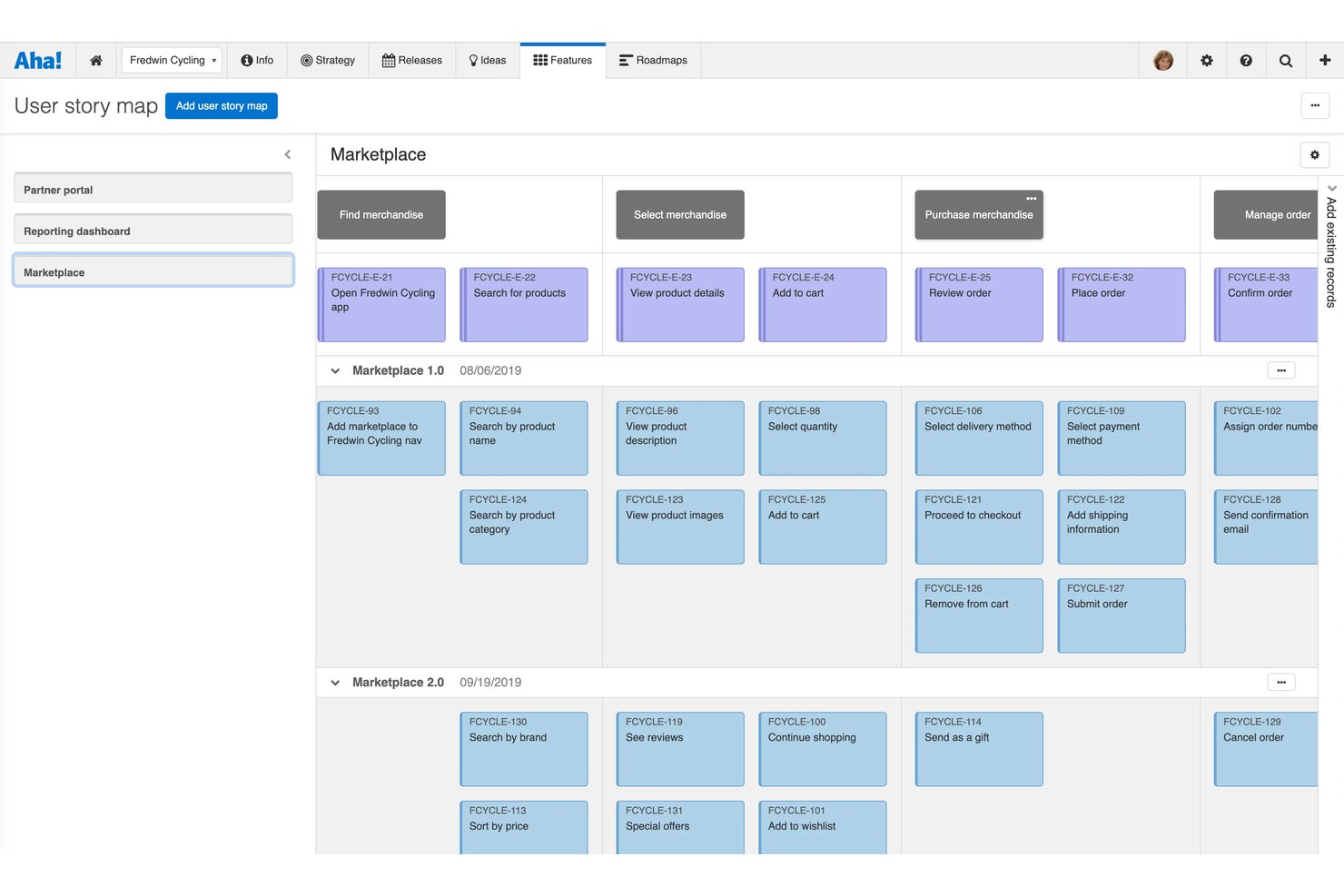Open the Releases menu
Viewport: 1344px width, 896px height.
coord(412,60)
